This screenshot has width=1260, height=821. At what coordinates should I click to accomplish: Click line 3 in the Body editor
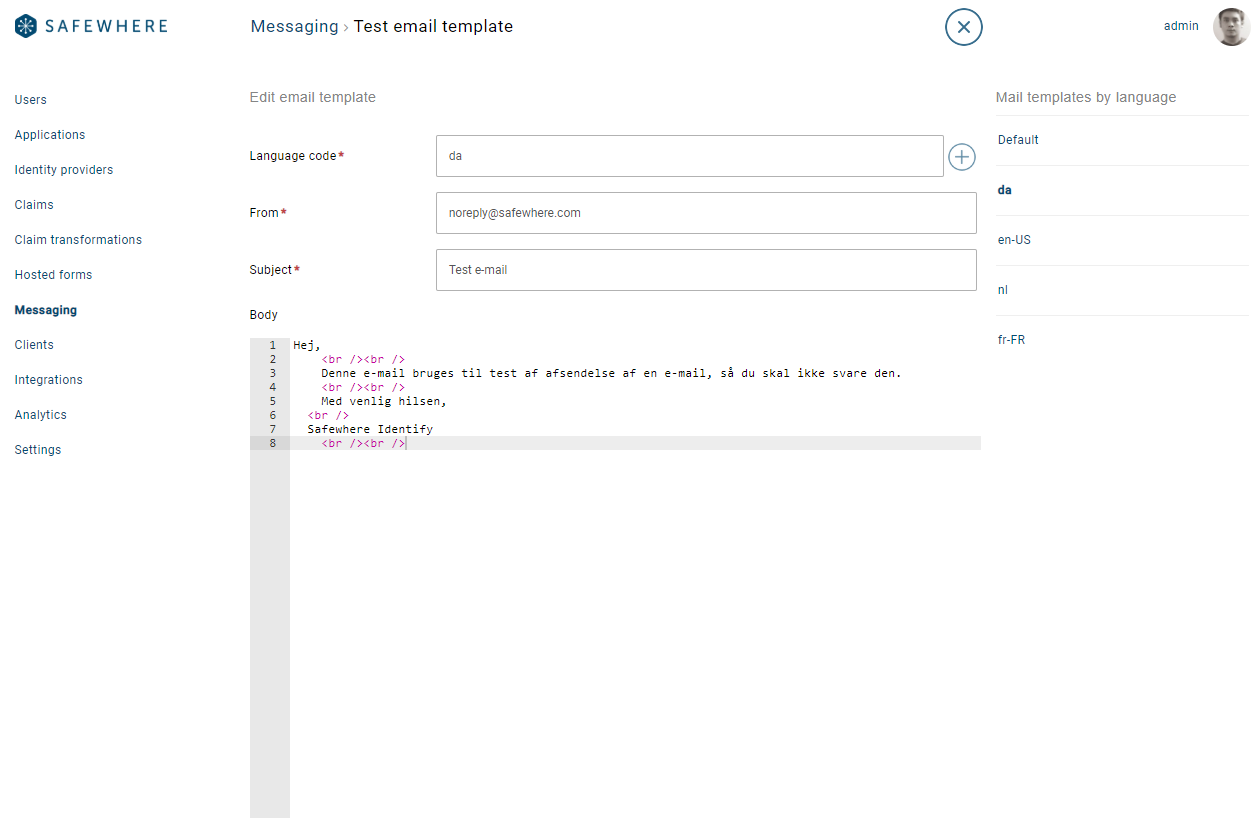click(600, 372)
